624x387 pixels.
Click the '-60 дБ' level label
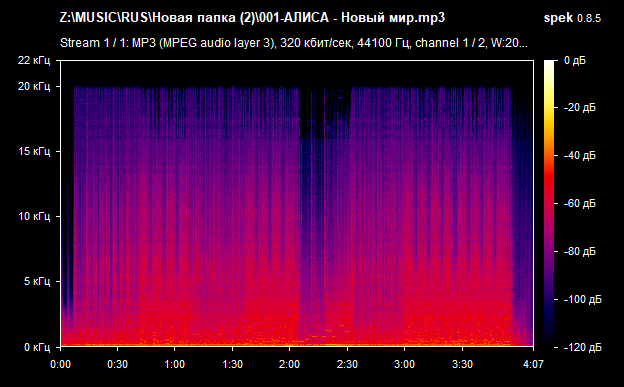(580, 203)
